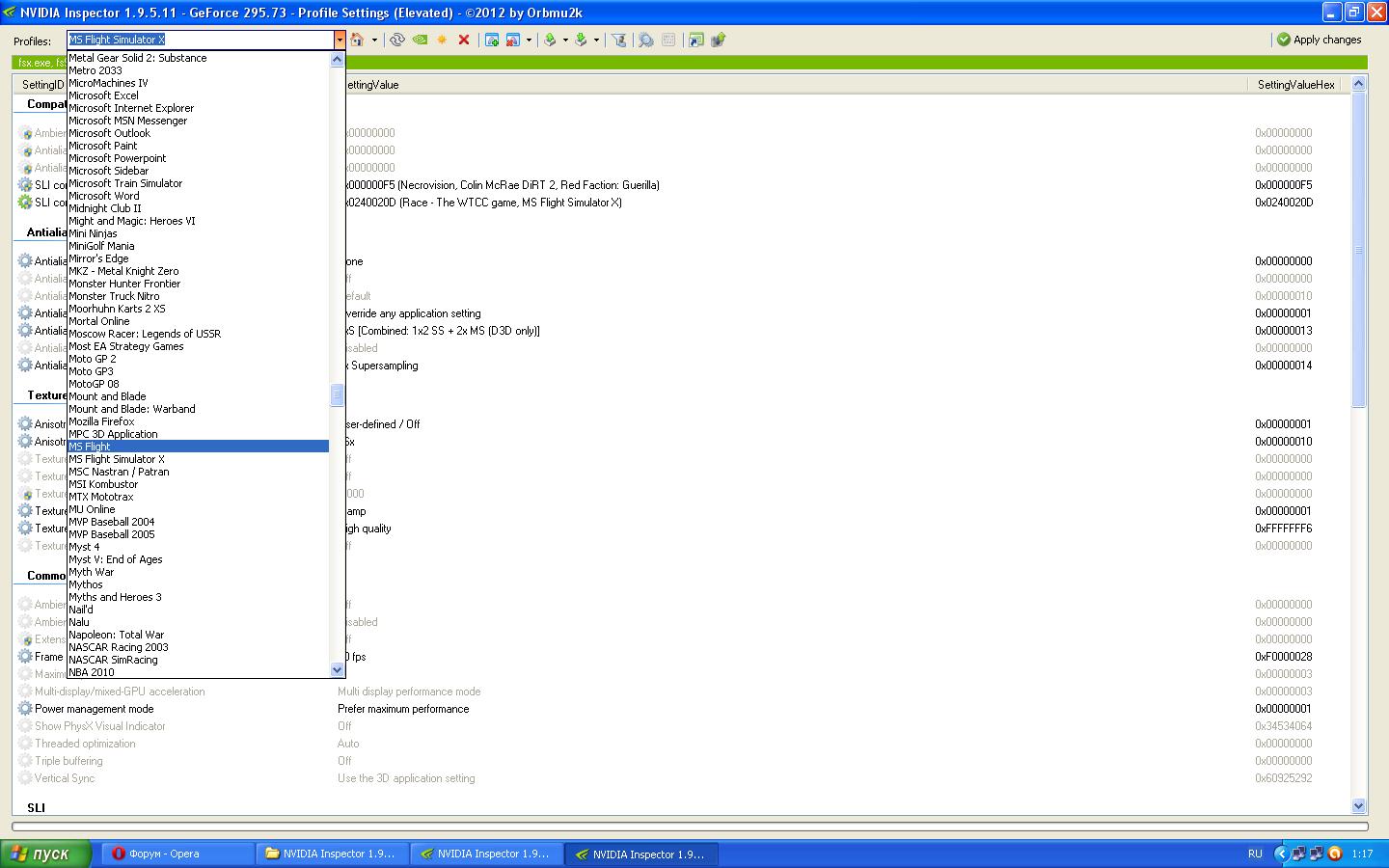Image resolution: width=1389 pixels, height=868 pixels.
Task: Click gear icon of the Supersampling row
Action: [25, 366]
